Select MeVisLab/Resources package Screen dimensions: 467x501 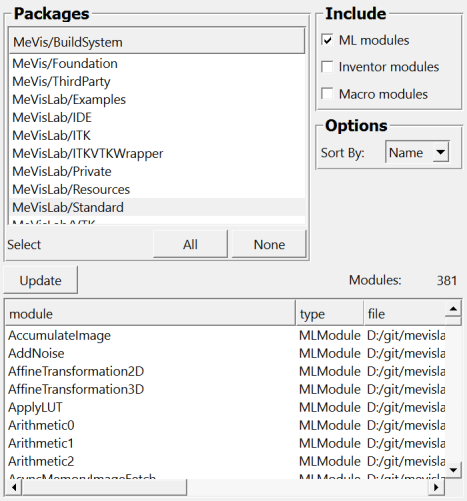(157, 189)
